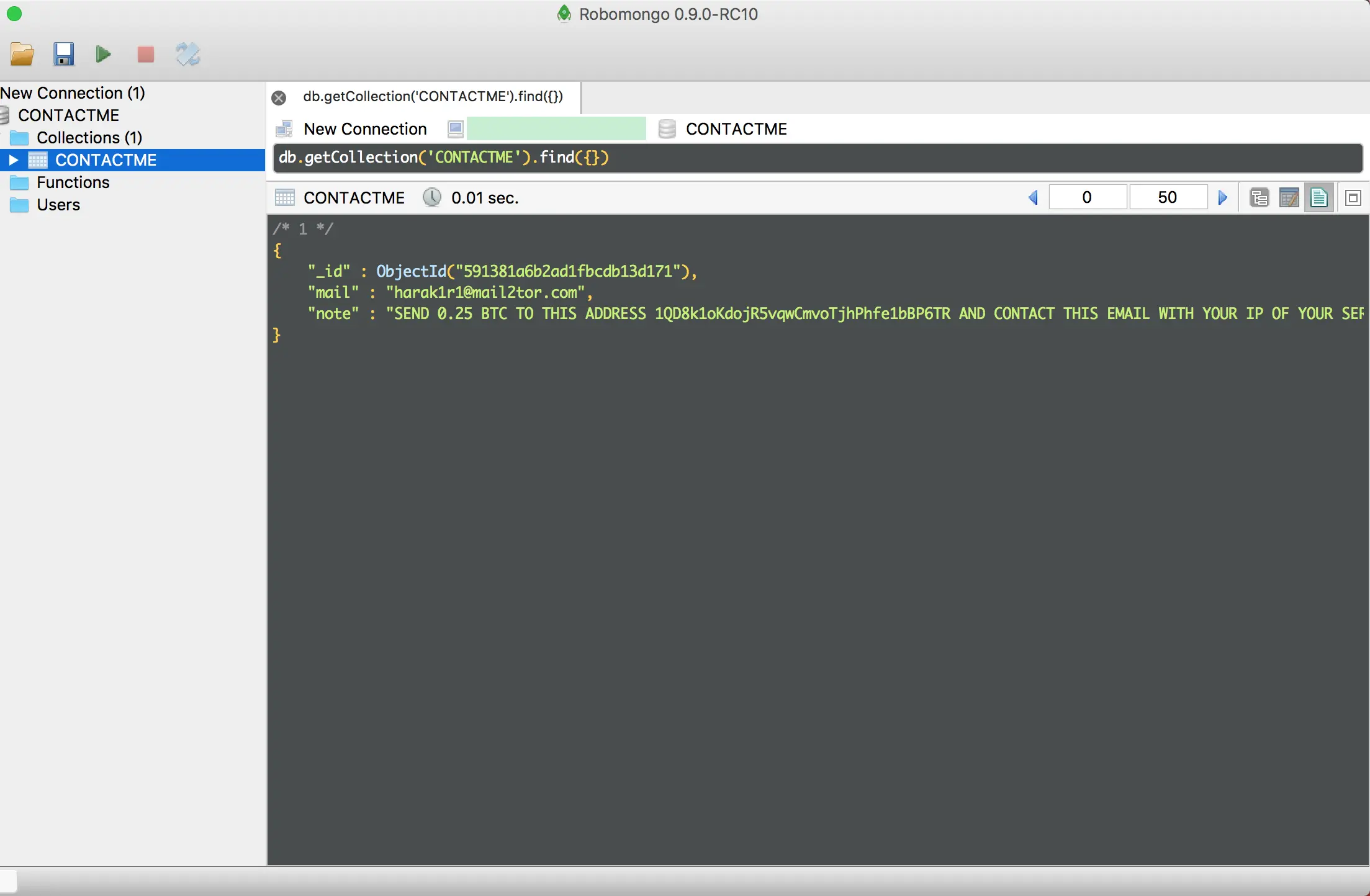Click the CONTACTME database cylinder icon in tree
Image resolution: width=1370 pixels, height=896 pixels.
tap(4, 115)
